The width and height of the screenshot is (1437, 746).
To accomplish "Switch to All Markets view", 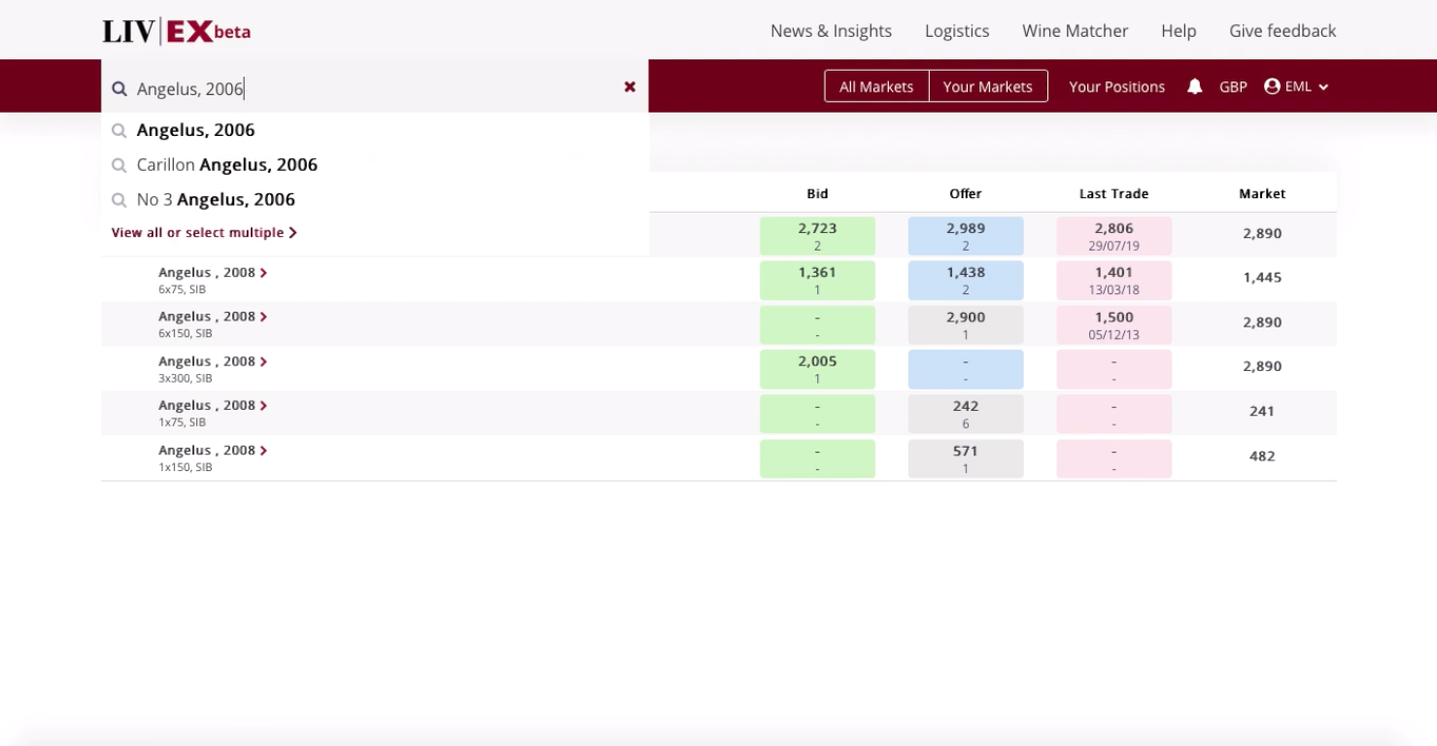I will [x=876, y=87].
